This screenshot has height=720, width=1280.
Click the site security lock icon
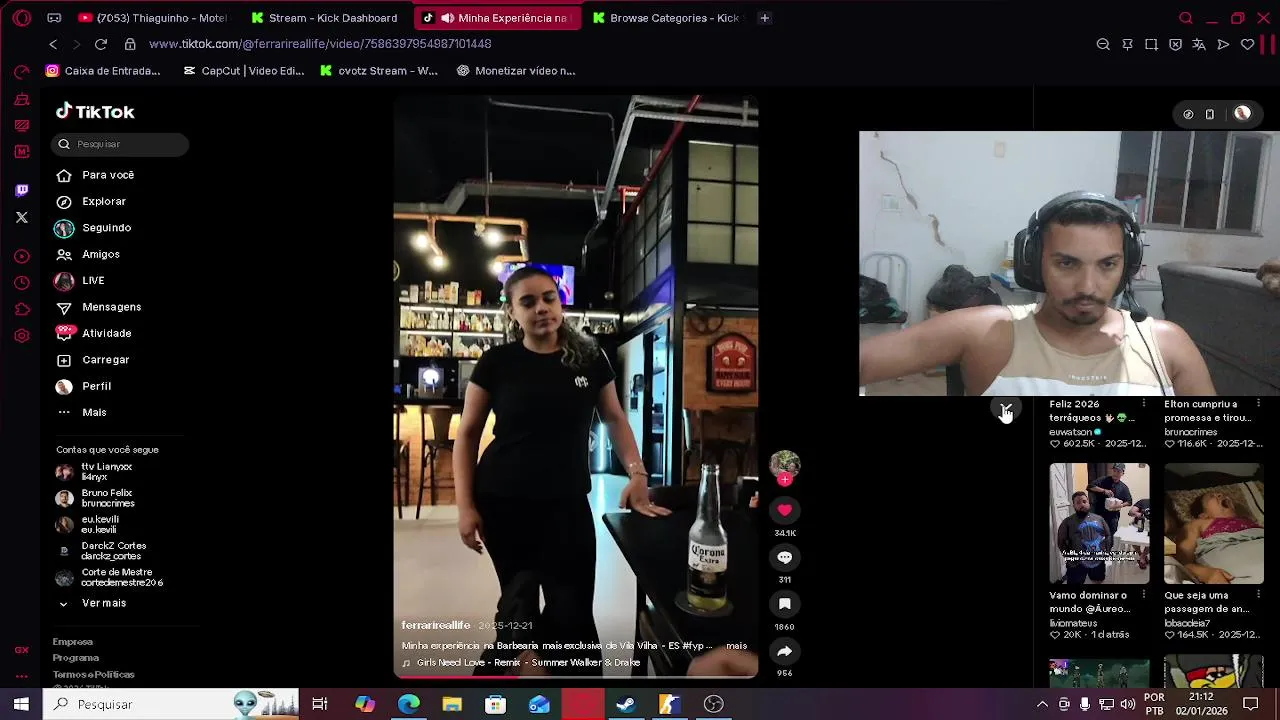[x=130, y=44]
